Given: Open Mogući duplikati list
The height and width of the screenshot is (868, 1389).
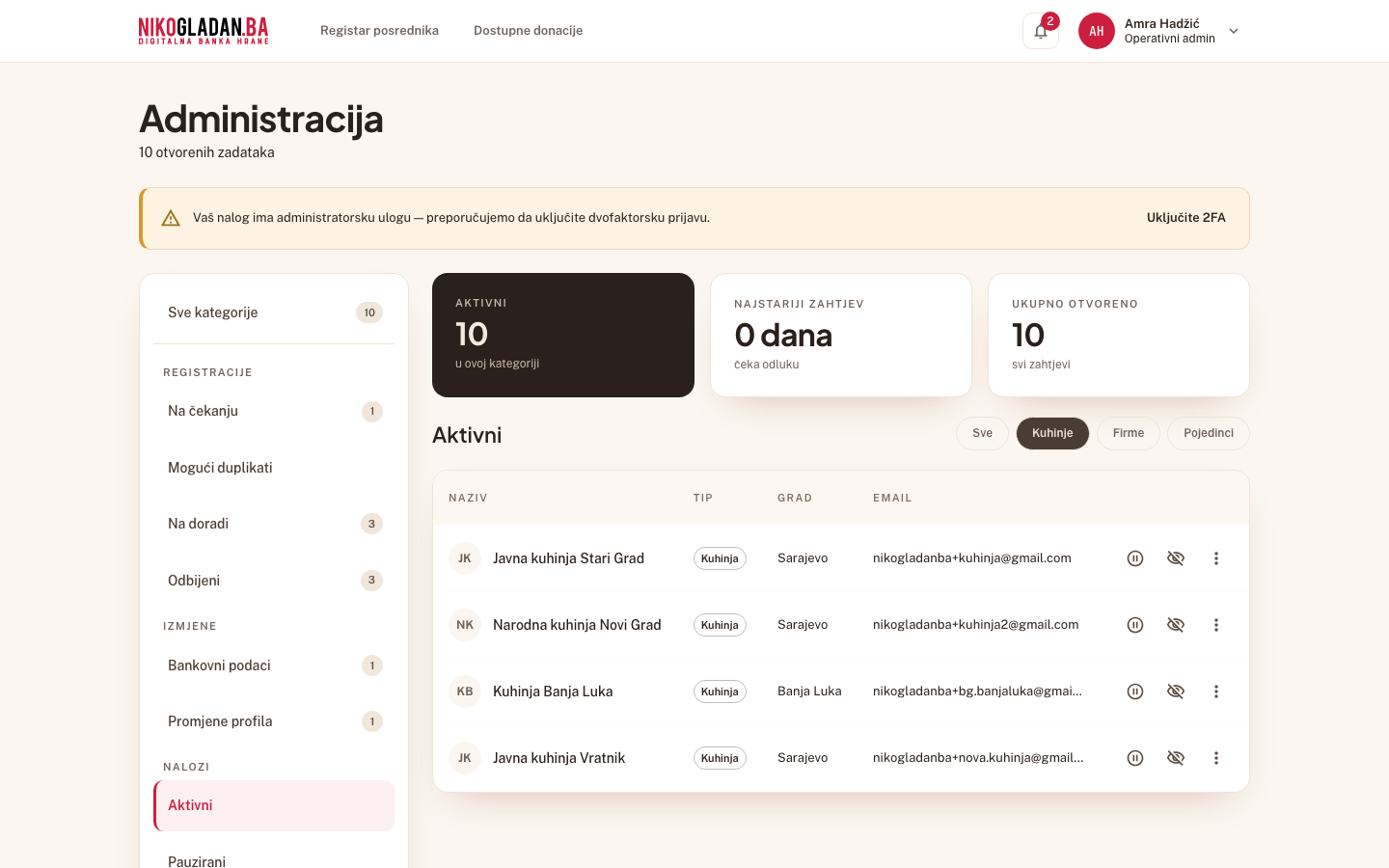Looking at the screenshot, I should [x=274, y=468].
